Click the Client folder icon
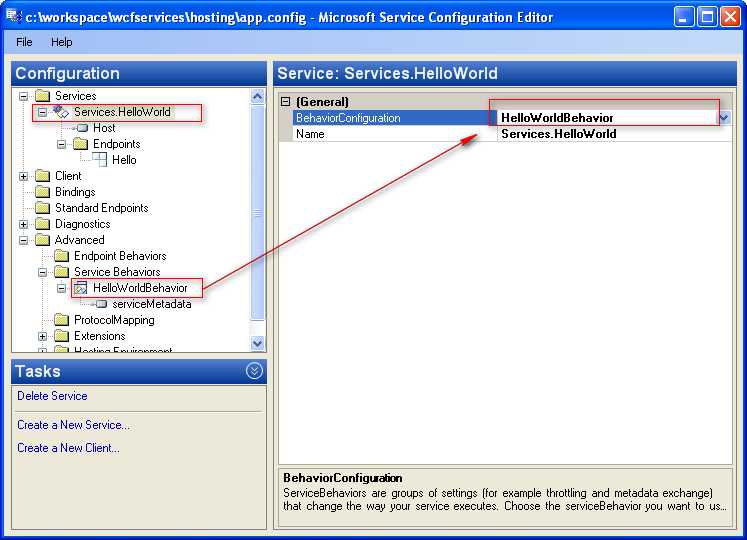The height and width of the screenshot is (540, 747). [x=42, y=176]
